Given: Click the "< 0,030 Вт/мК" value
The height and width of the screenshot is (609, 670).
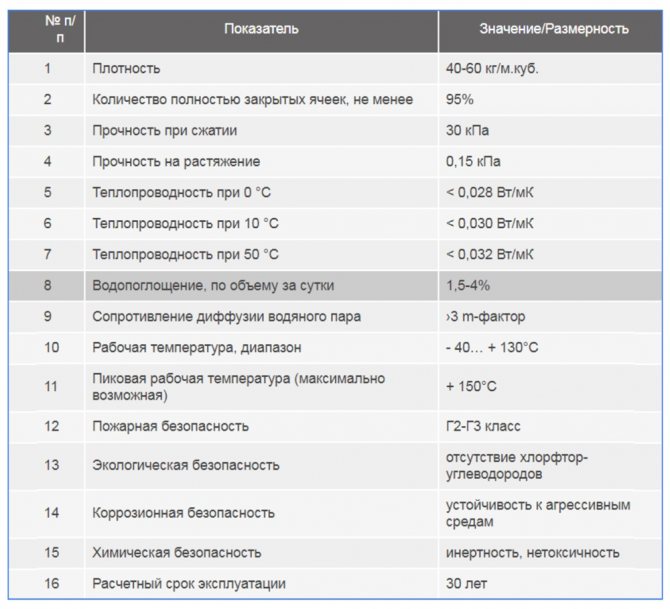Looking at the screenshot, I should click(490, 223).
